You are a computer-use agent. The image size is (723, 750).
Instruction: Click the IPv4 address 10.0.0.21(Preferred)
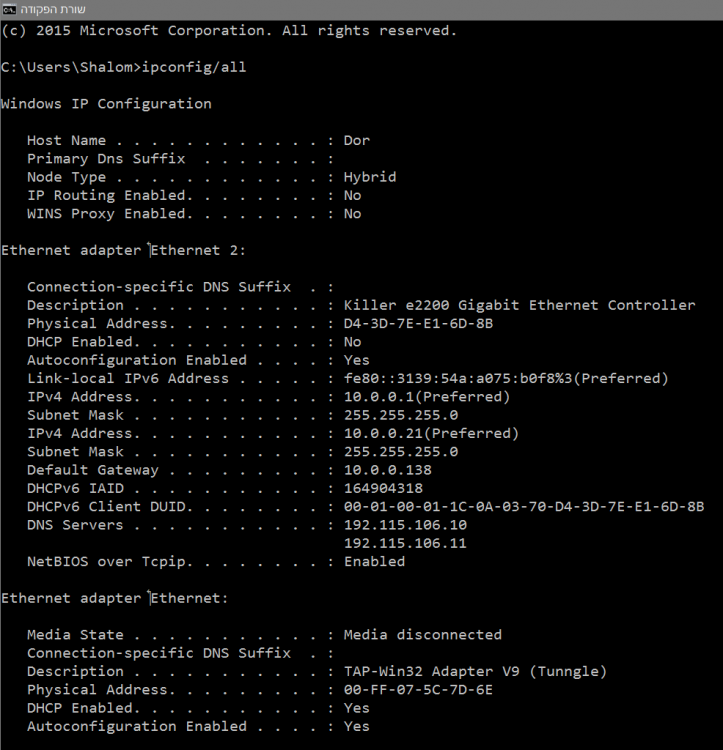[431, 433]
